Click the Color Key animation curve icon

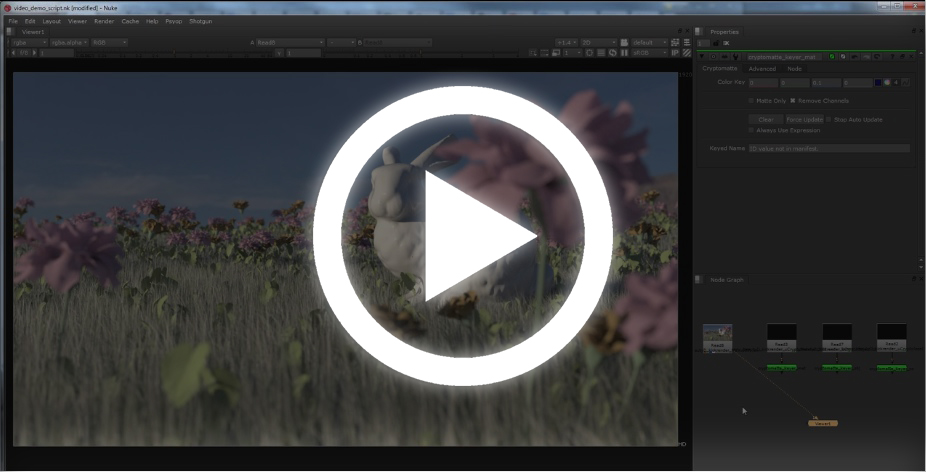tap(905, 83)
